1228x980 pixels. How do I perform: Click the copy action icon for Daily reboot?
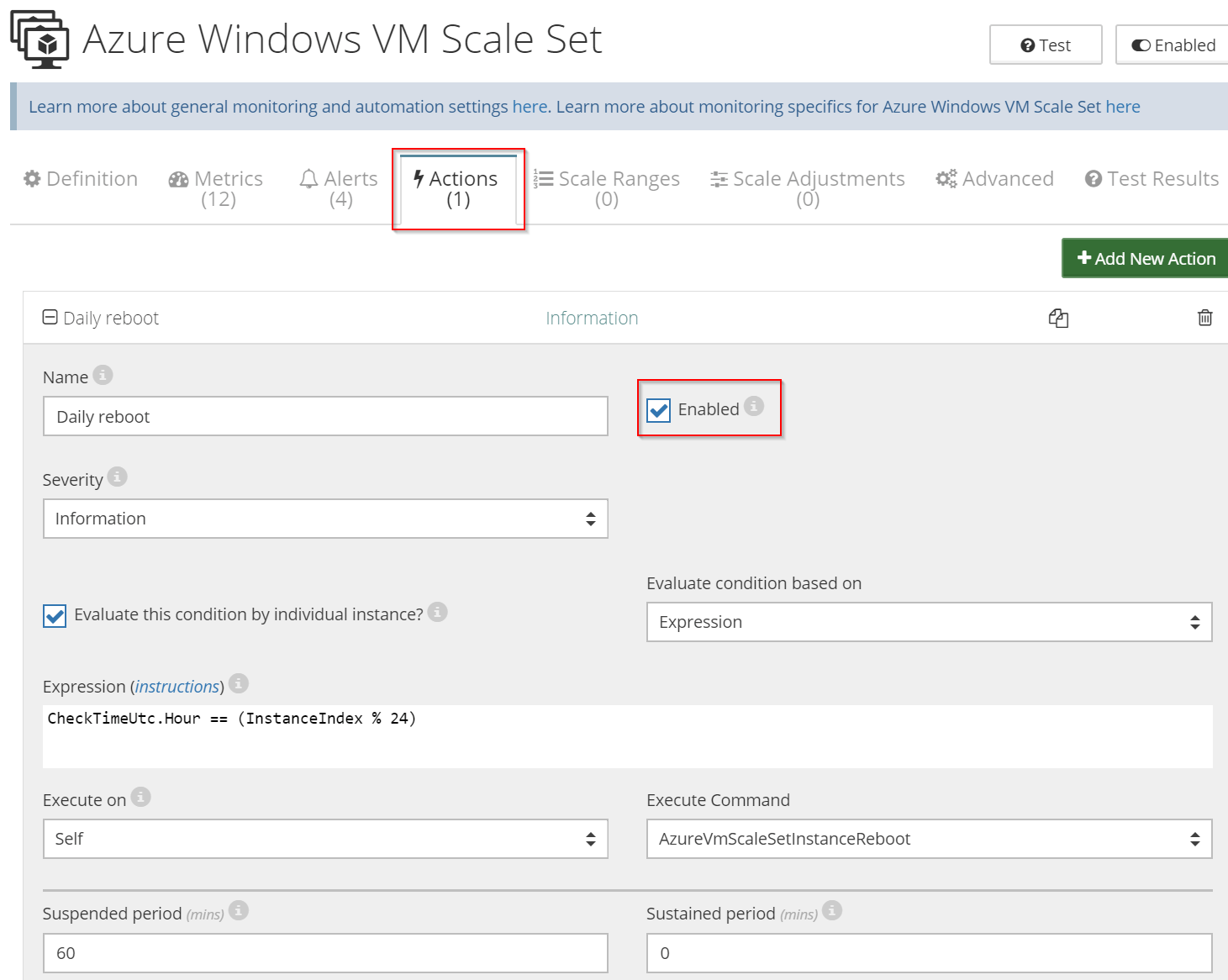point(1058,318)
